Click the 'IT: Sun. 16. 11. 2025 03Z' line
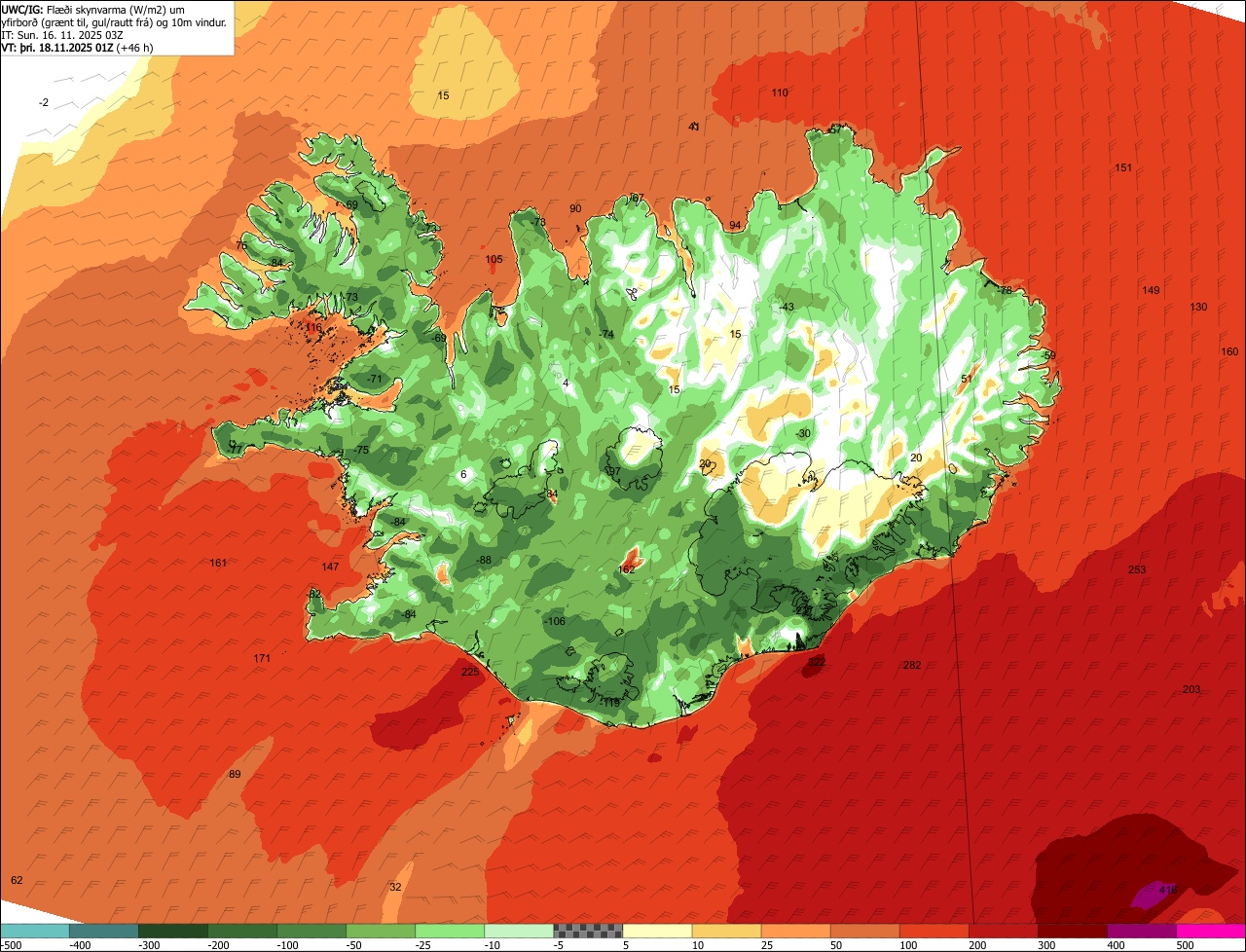Screen dimensions: 1246x952 (x=62, y=34)
